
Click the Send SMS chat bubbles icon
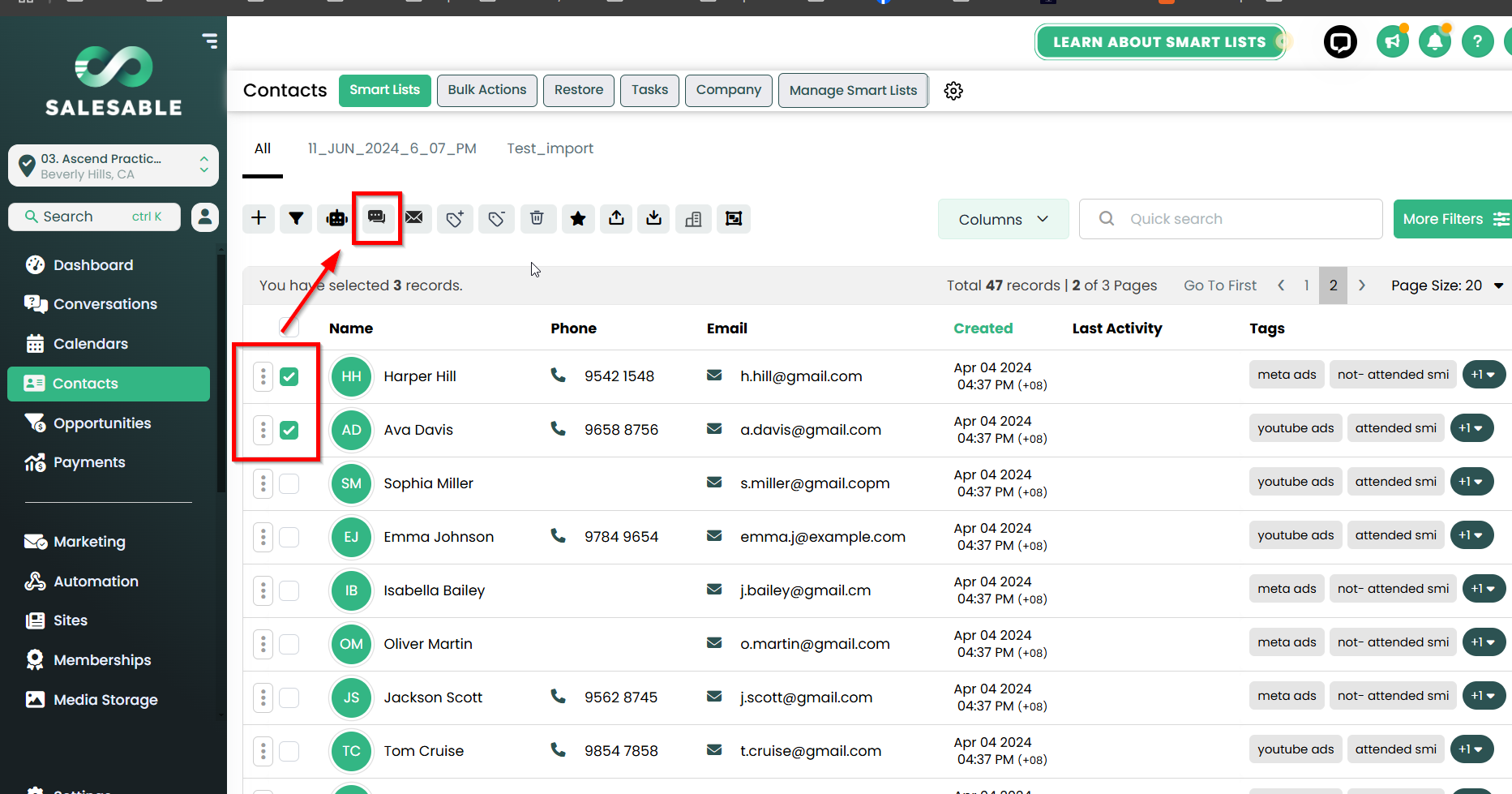click(x=376, y=217)
